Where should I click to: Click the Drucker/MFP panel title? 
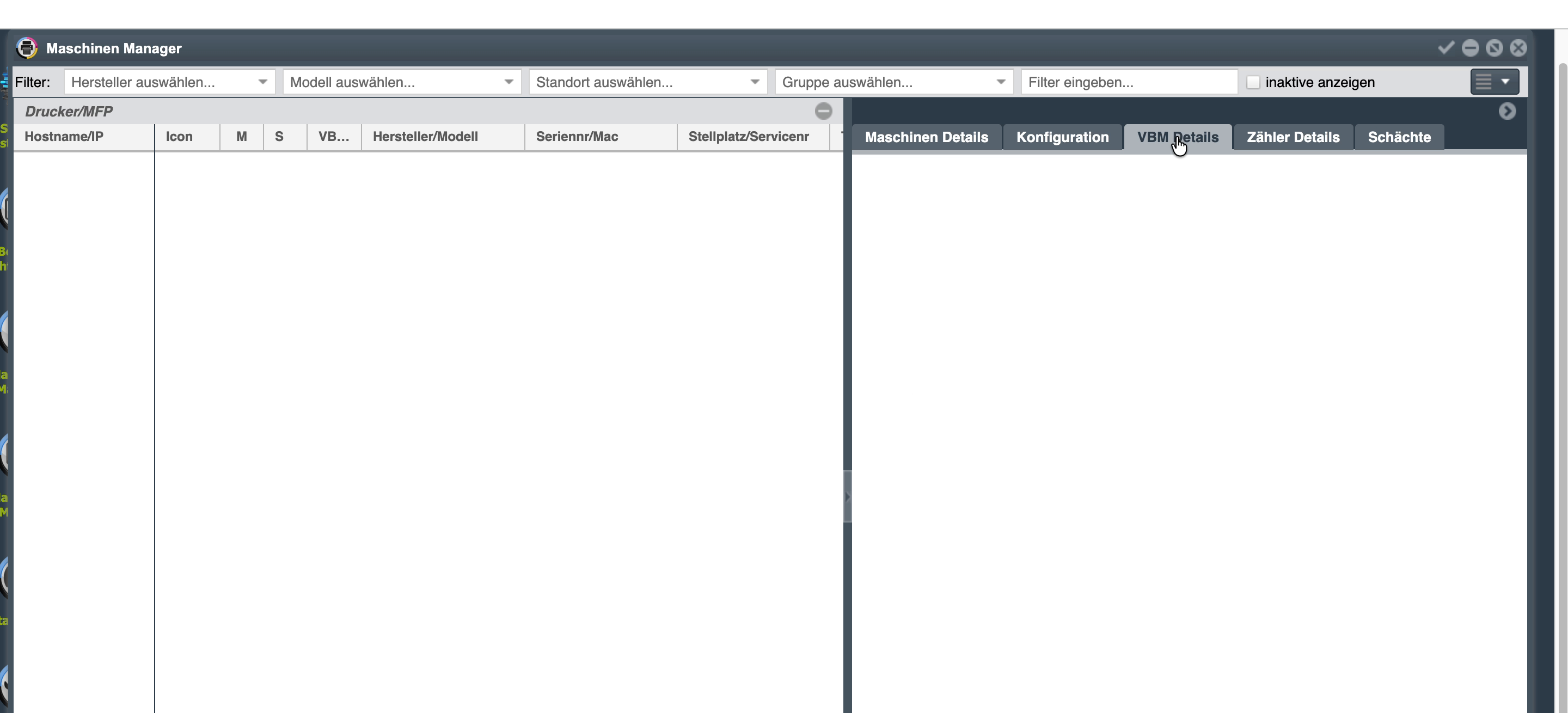click(69, 112)
